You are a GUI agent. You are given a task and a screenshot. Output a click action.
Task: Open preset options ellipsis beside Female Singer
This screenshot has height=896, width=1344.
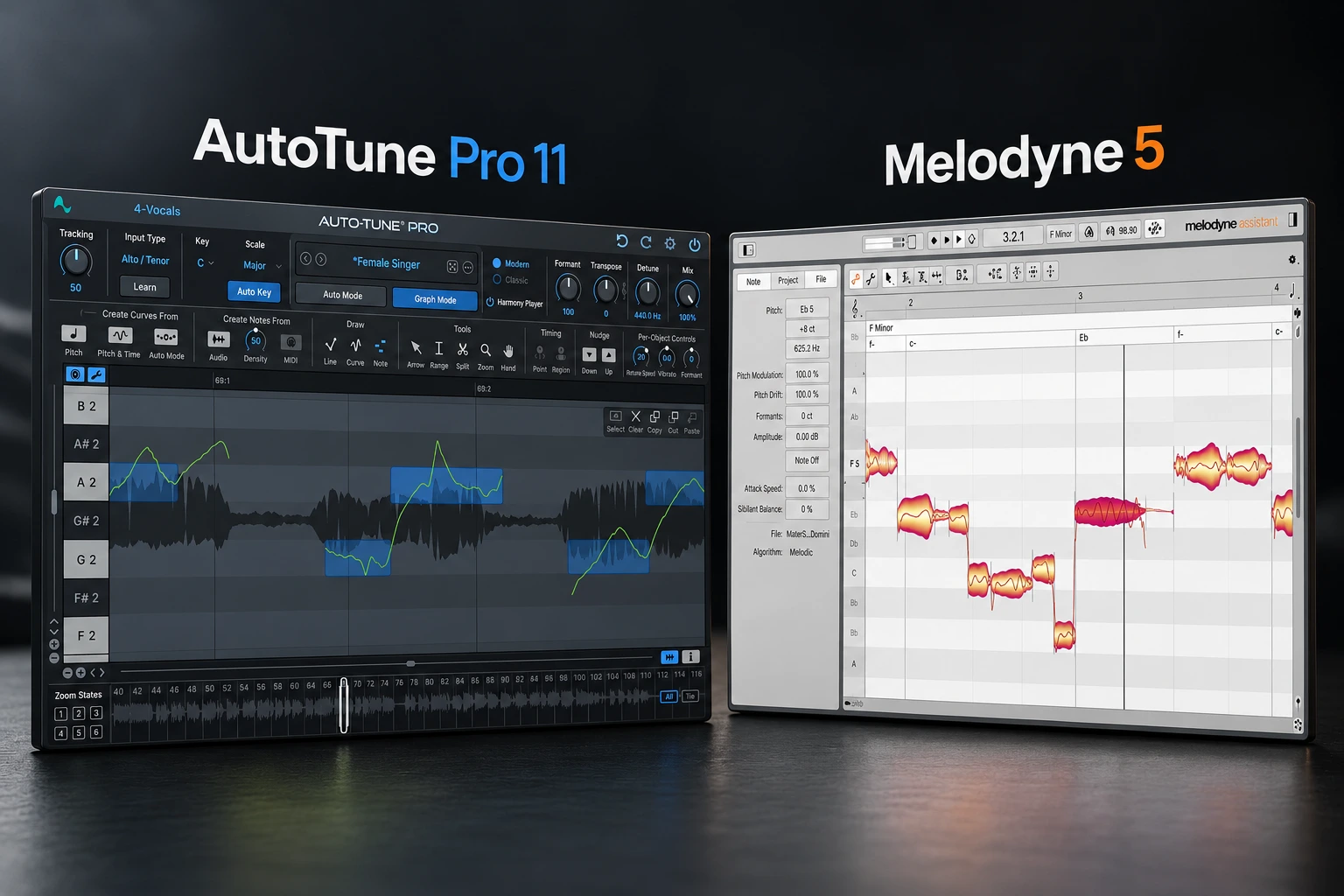[468, 267]
